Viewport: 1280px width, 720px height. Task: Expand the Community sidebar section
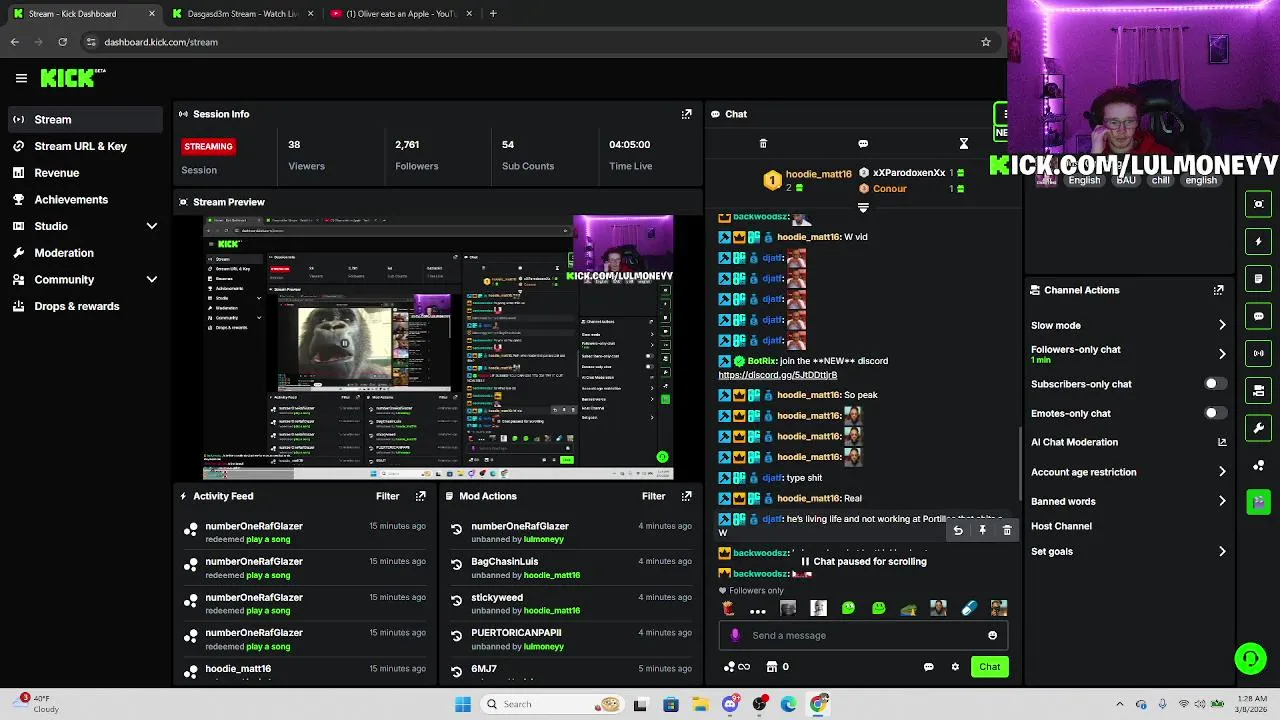152,280
